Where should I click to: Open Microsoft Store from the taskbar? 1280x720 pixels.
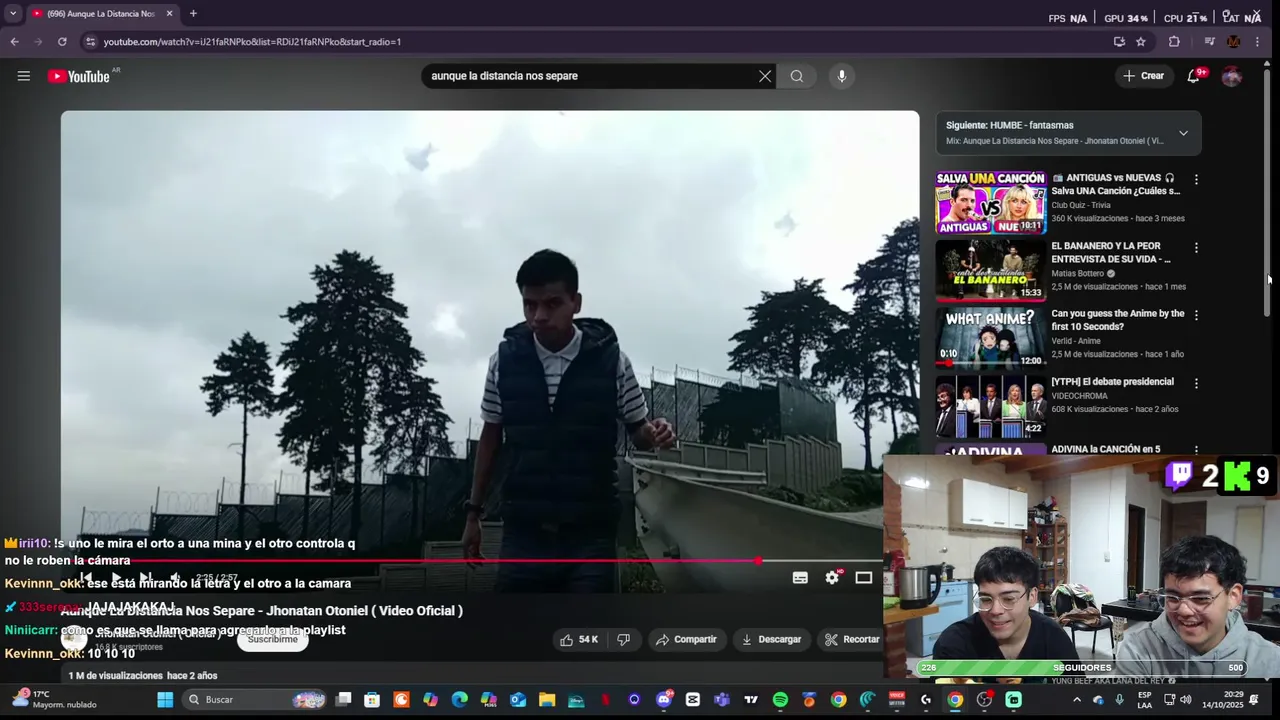(372, 700)
